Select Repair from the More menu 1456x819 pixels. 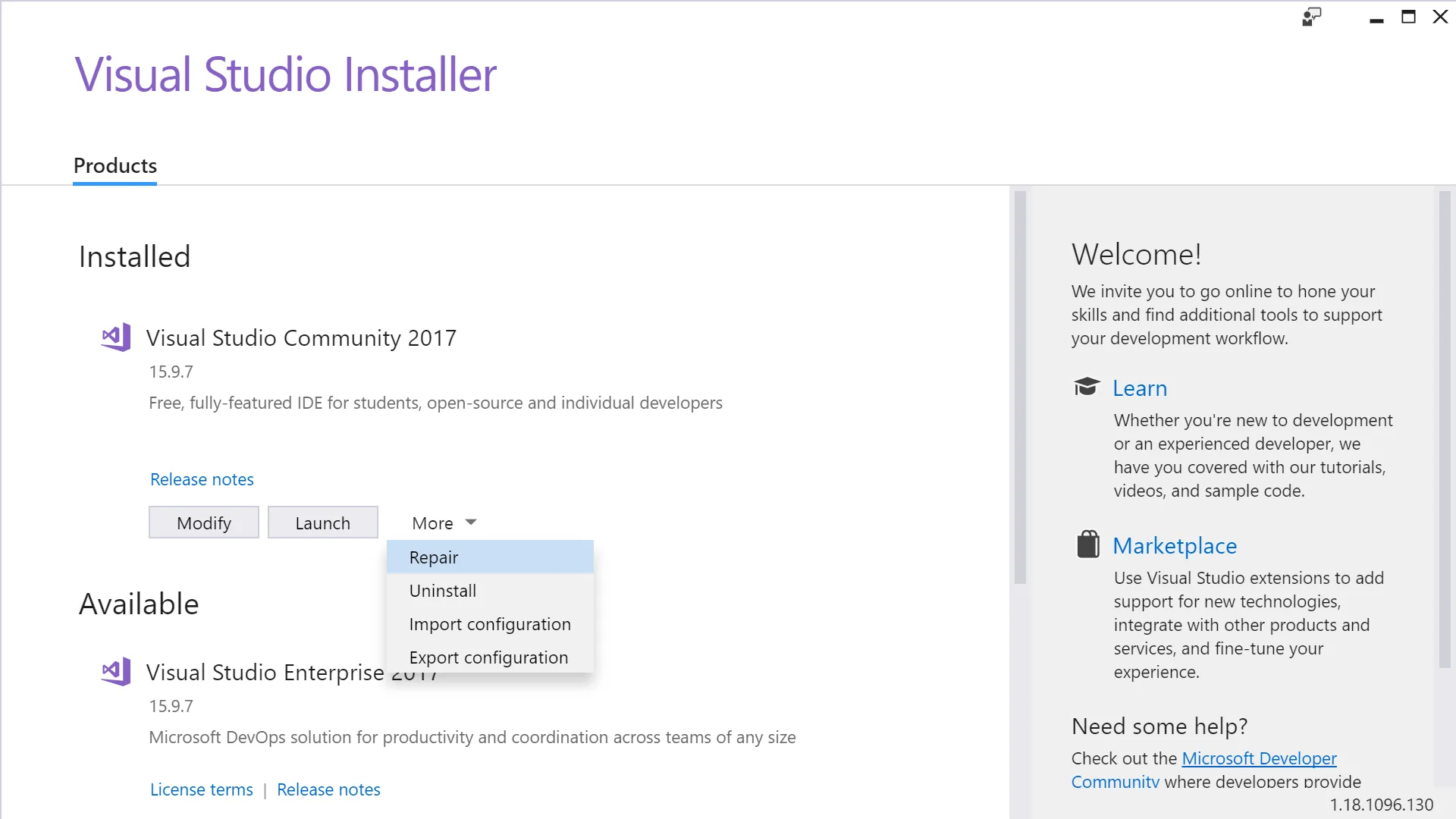point(434,557)
